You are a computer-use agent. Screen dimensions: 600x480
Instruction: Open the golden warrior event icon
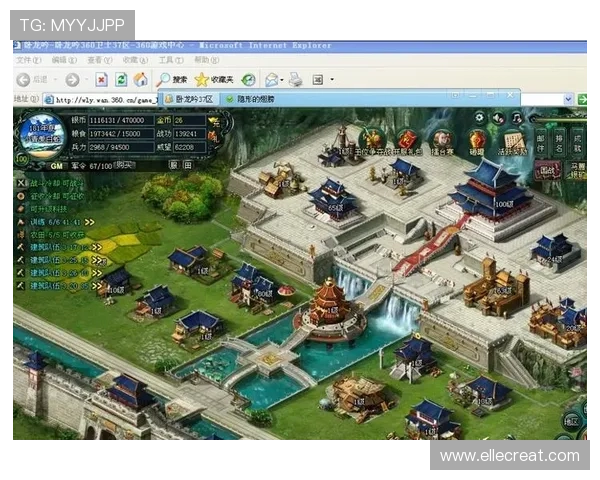coord(372,140)
